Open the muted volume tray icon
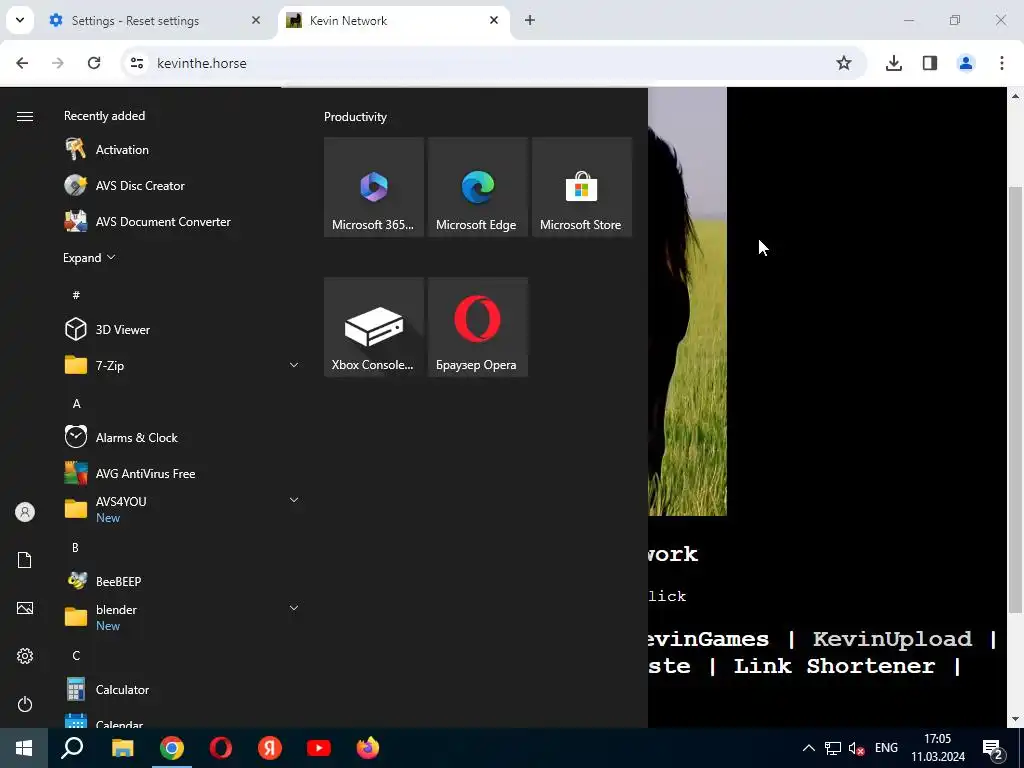Viewport: 1024px width, 768px height. click(857, 748)
